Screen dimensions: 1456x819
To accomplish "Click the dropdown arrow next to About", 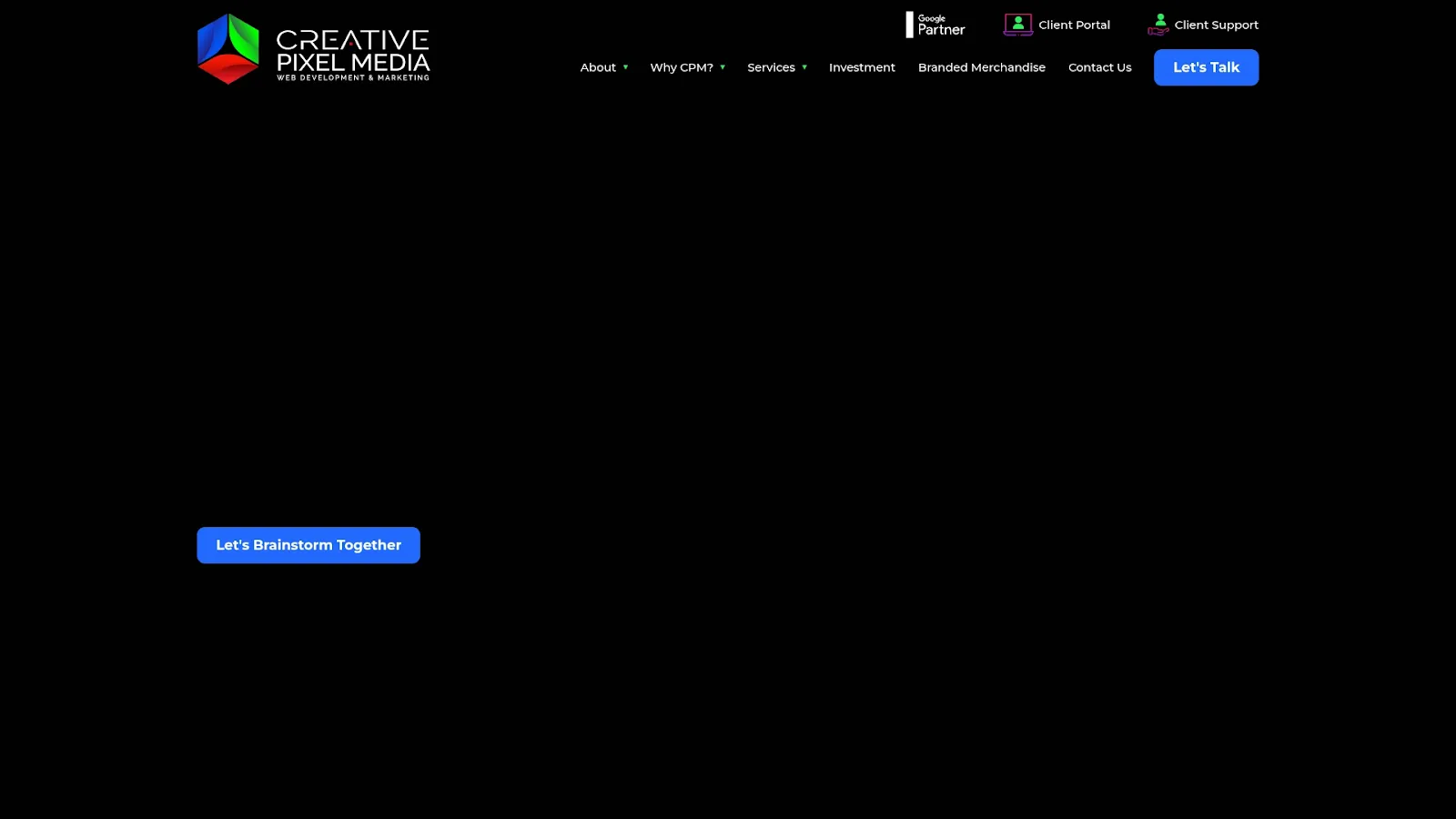I will (625, 67).
